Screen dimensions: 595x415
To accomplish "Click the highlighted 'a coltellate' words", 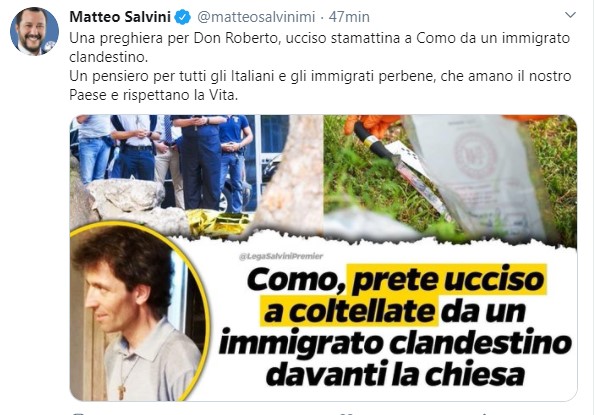I will 349,311.
